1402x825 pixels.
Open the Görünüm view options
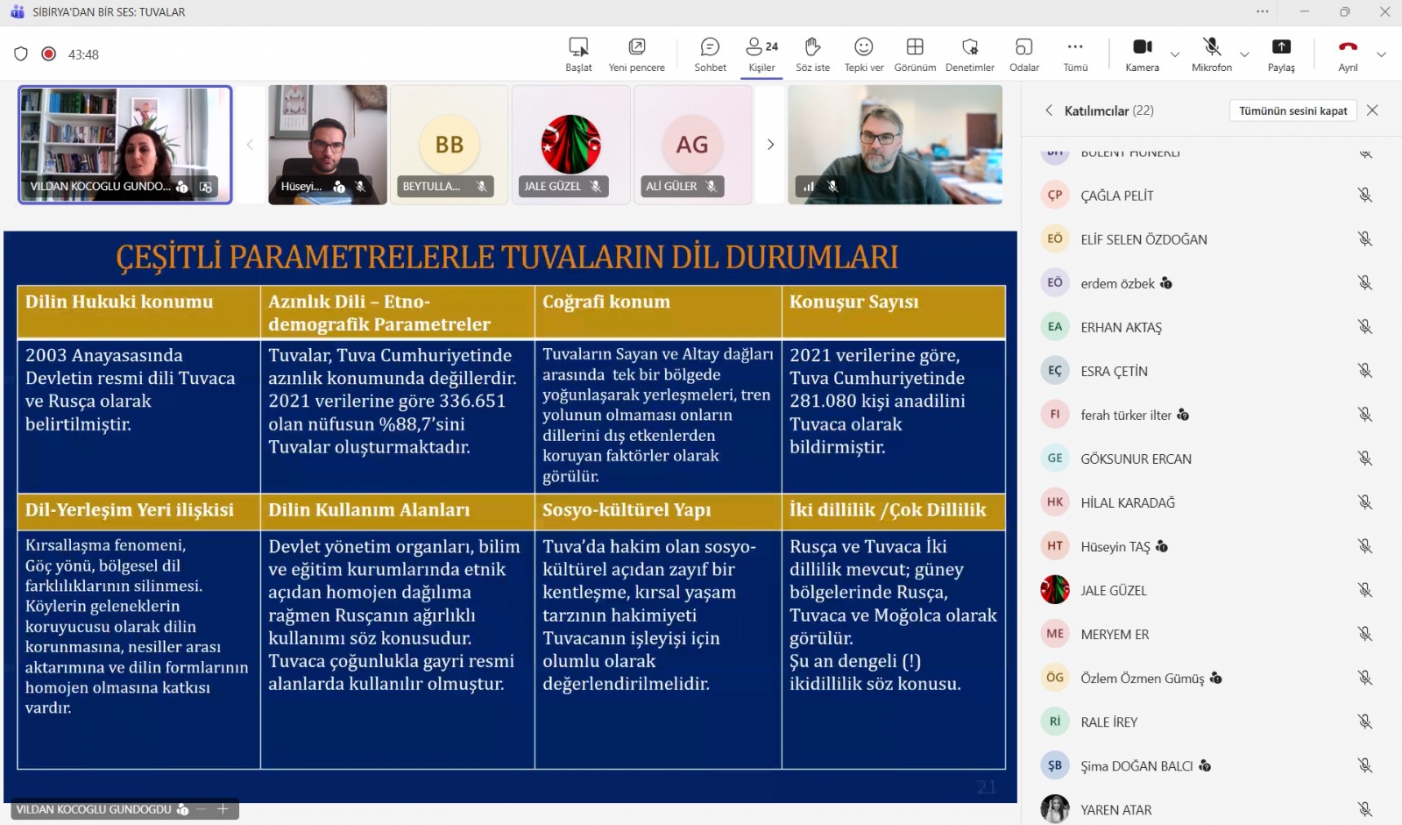click(x=914, y=47)
